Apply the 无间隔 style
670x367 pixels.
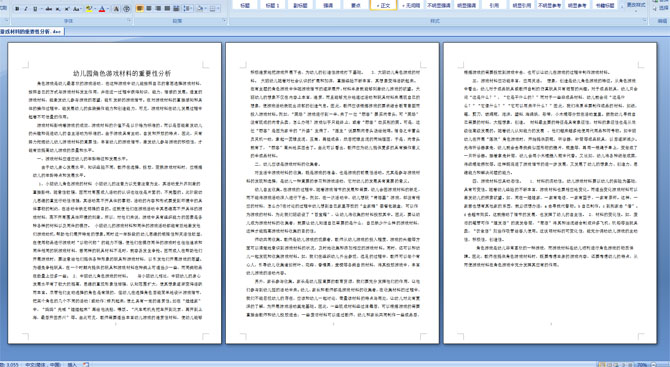point(411,5)
